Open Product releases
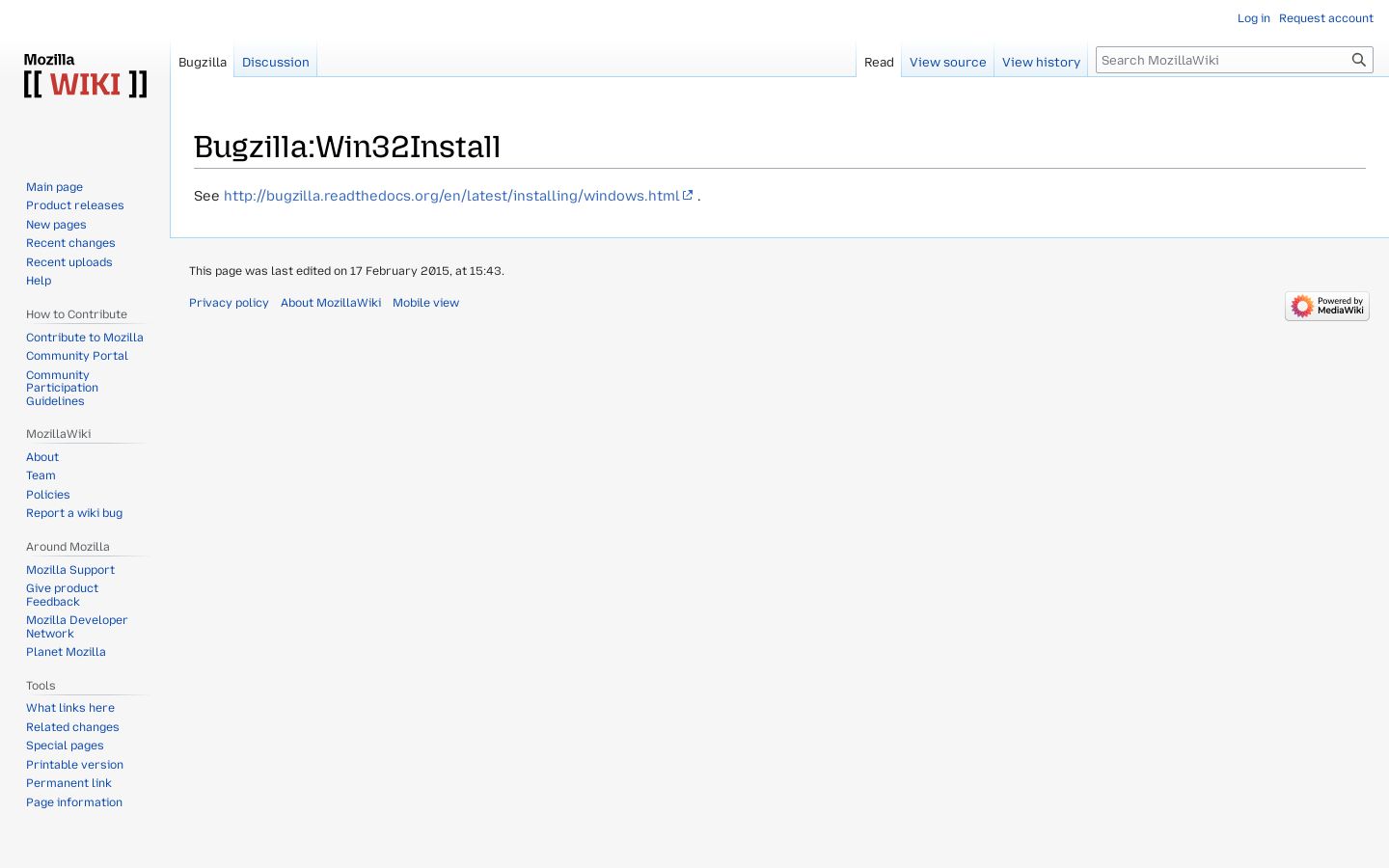 (75, 205)
